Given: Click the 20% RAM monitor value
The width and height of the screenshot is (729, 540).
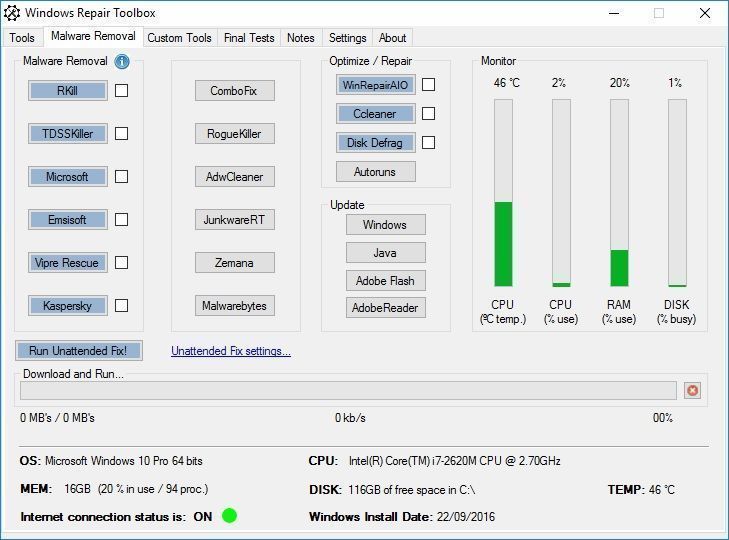Looking at the screenshot, I should (x=619, y=83).
